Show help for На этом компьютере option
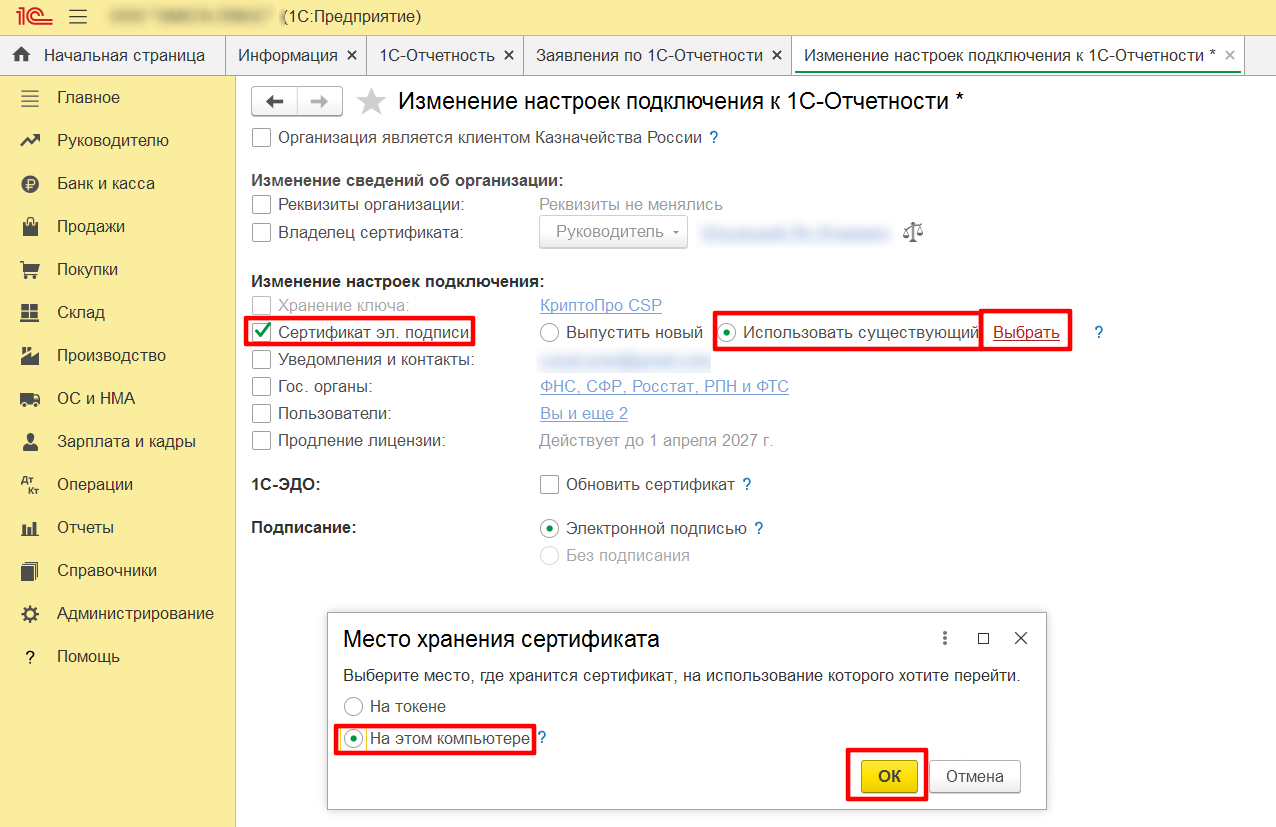 click(x=542, y=739)
